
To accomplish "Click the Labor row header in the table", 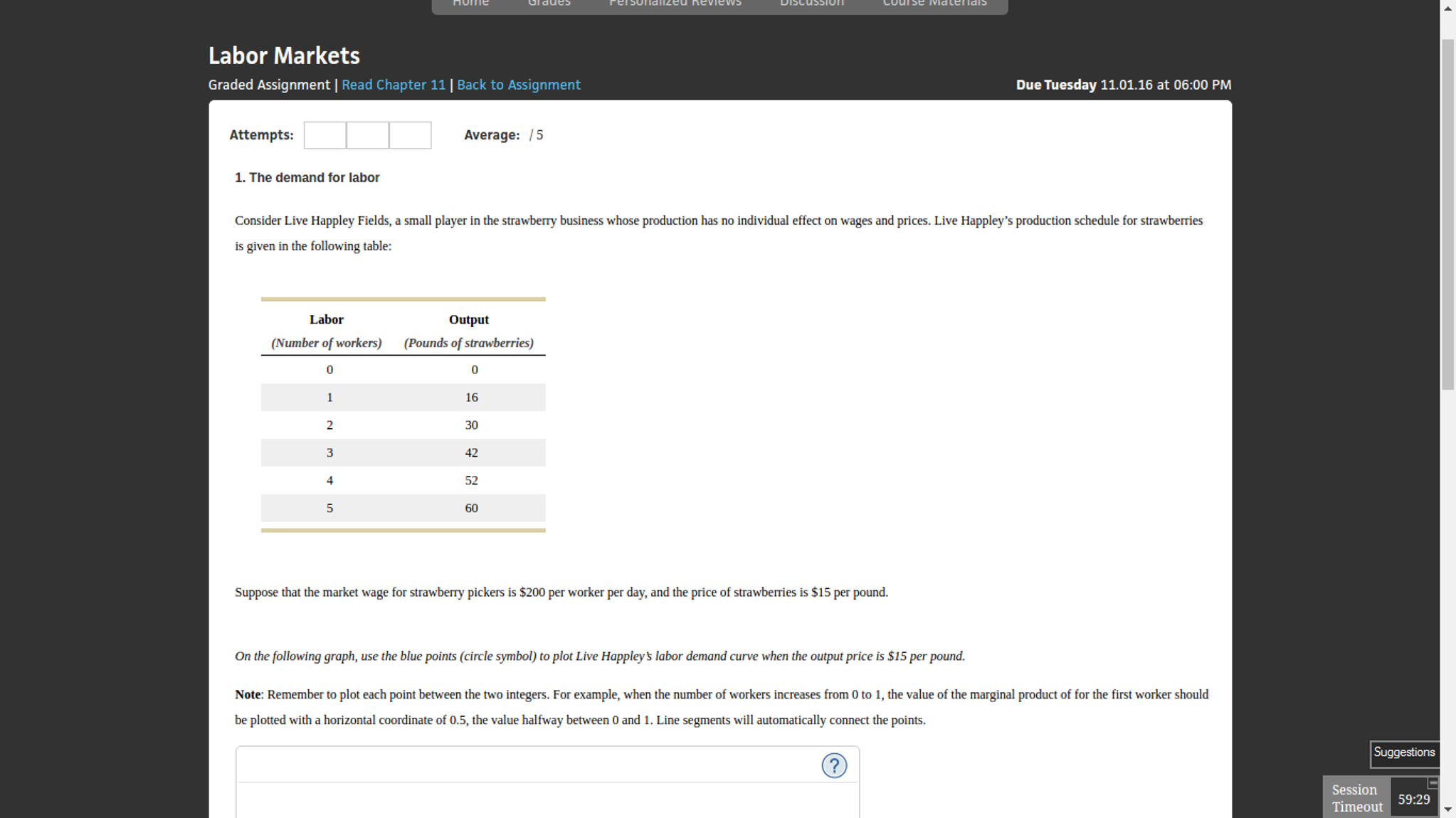I will click(x=326, y=319).
